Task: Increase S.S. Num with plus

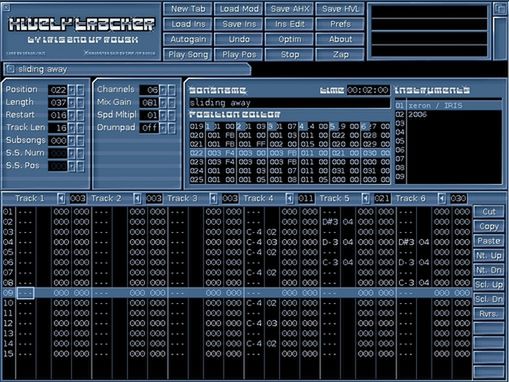Action: coord(72,153)
